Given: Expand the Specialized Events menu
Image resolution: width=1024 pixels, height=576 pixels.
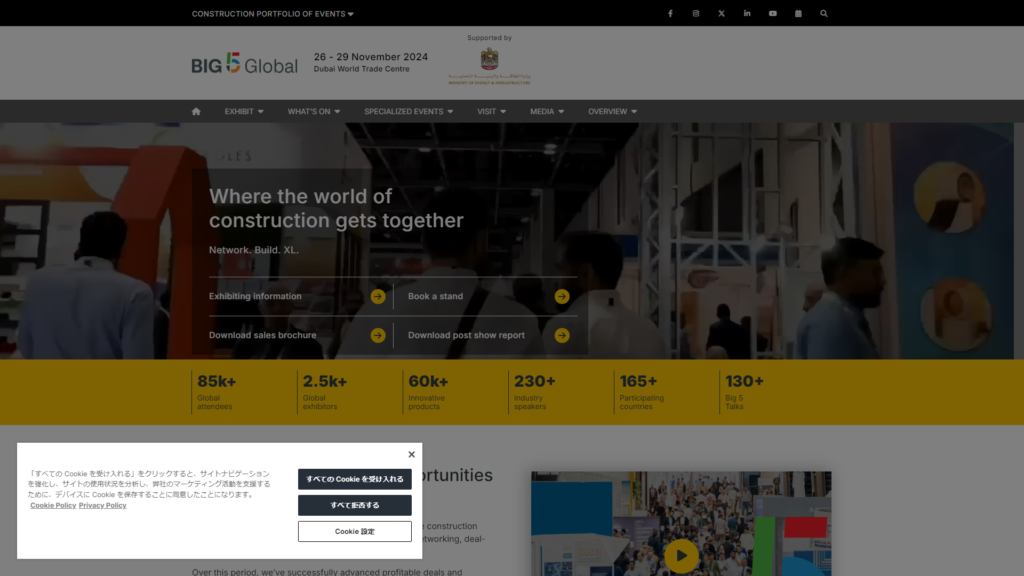Looking at the screenshot, I should click(408, 112).
